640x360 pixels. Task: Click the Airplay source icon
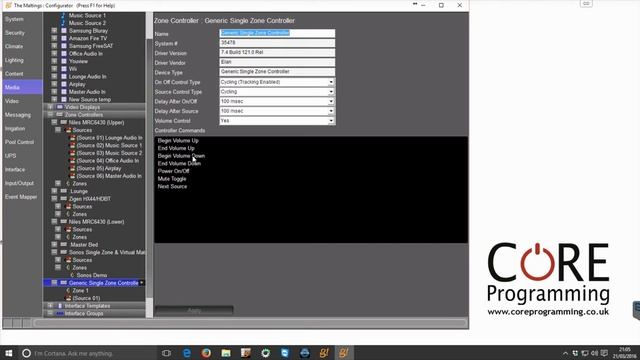coord(64,84)
